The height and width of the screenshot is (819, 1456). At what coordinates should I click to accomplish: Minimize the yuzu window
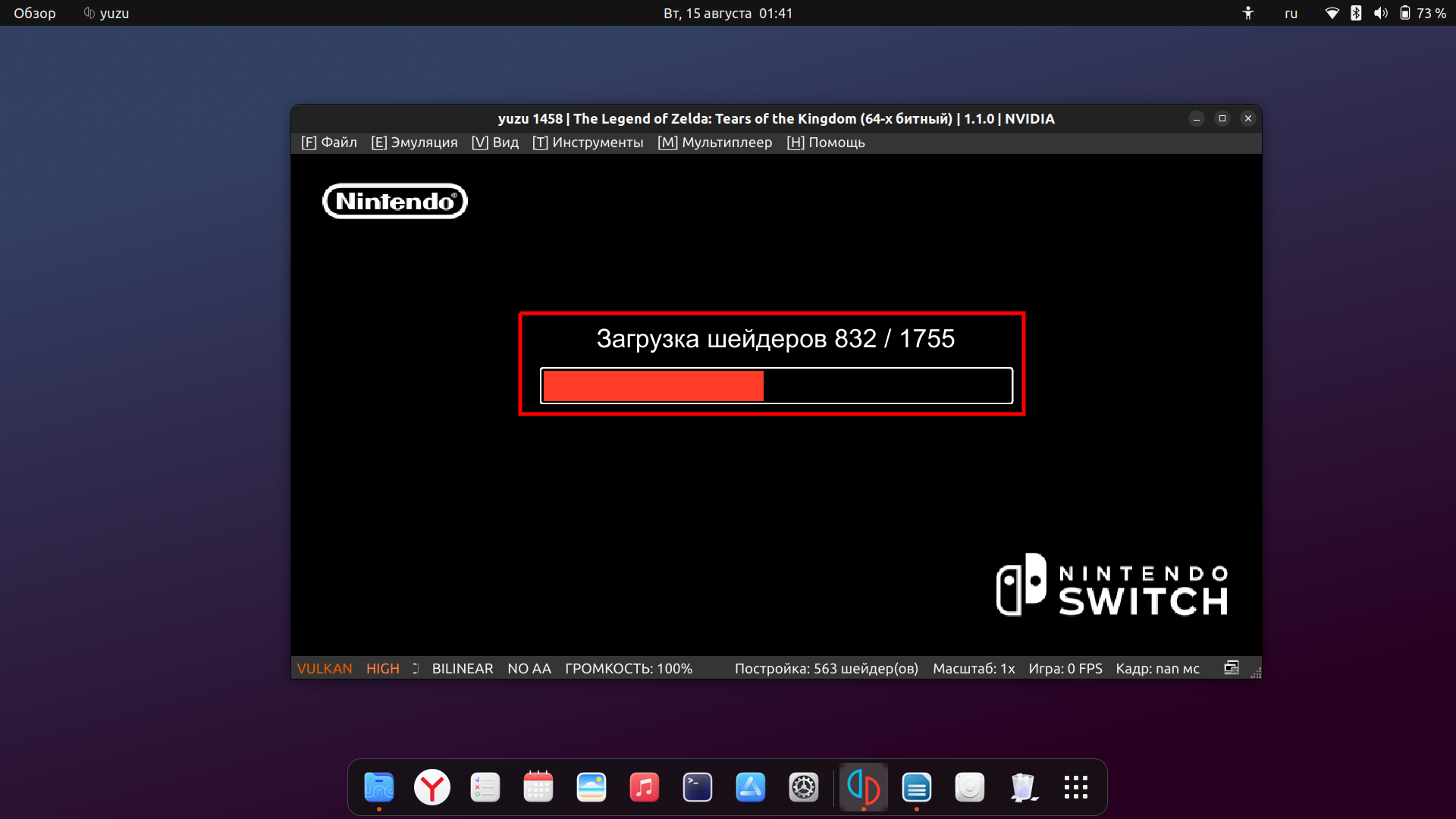pos(1197,118)
